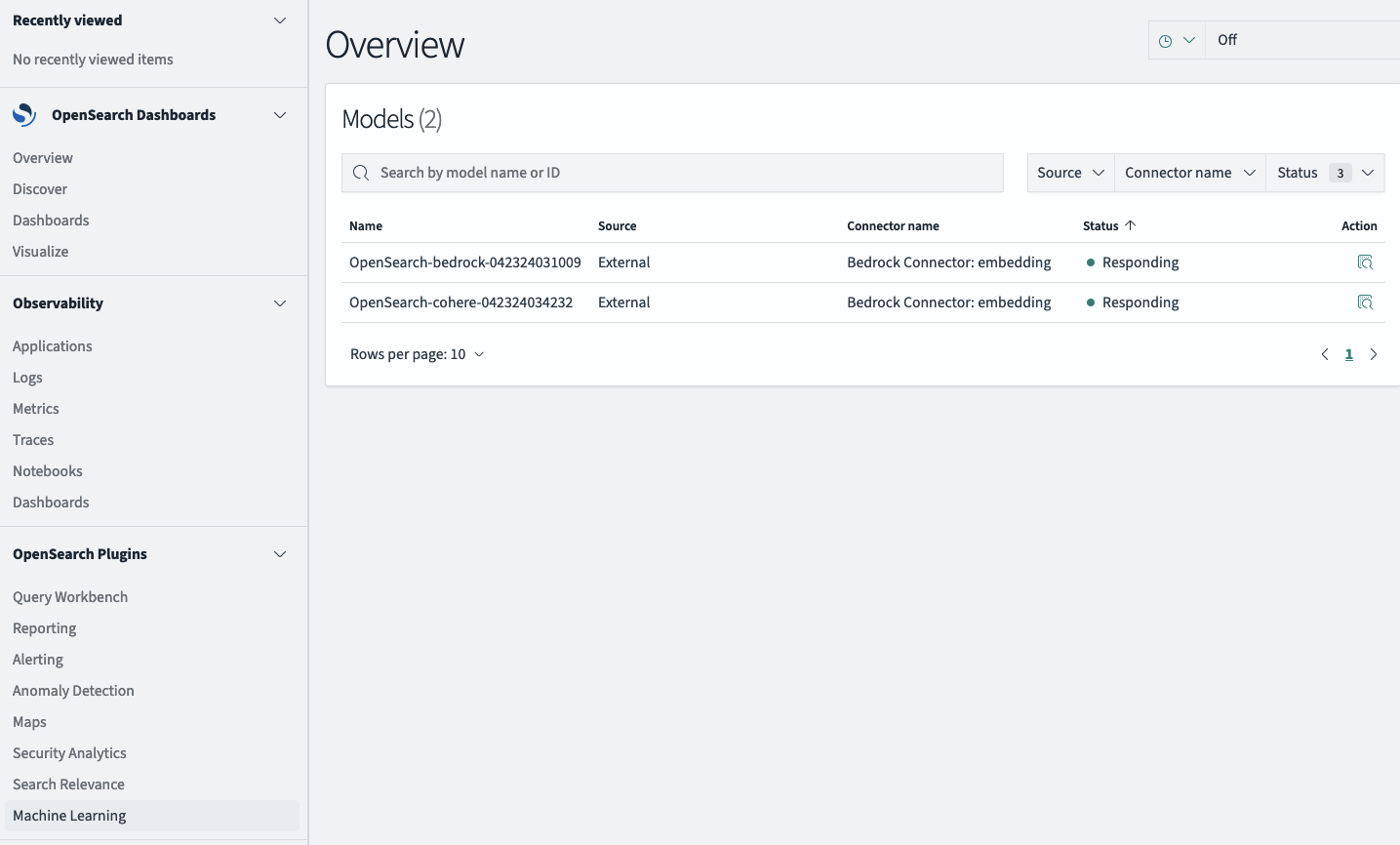Sort by the Status ascending arrow
1400x845 pixels.
point(1131,225)
